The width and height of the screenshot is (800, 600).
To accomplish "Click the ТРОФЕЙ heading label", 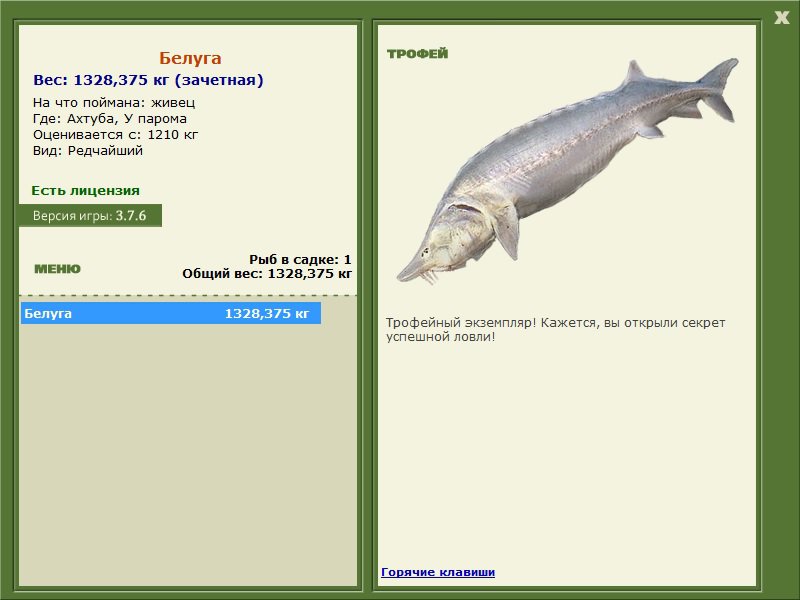I will [417, 54].
